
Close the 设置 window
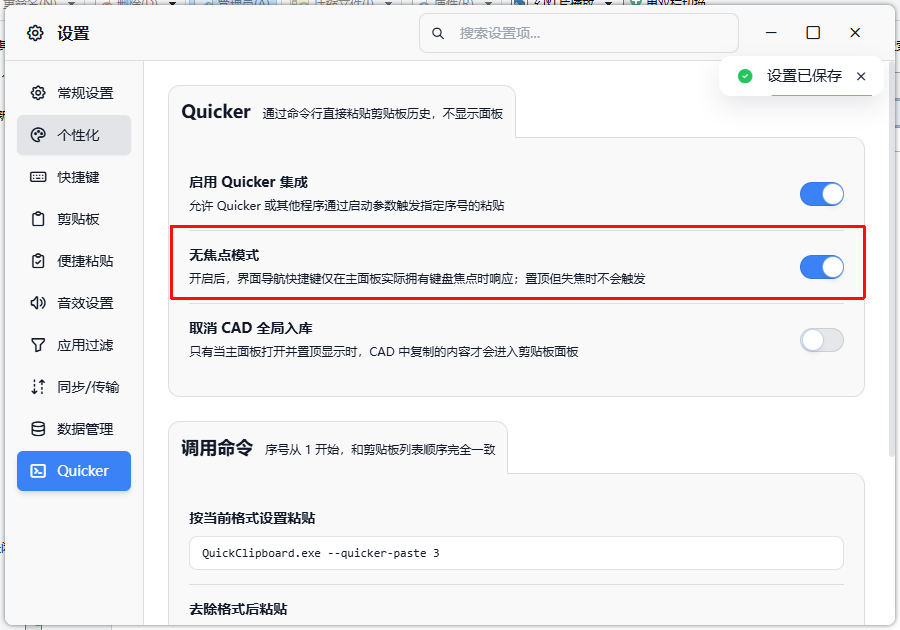coord(855,33)
